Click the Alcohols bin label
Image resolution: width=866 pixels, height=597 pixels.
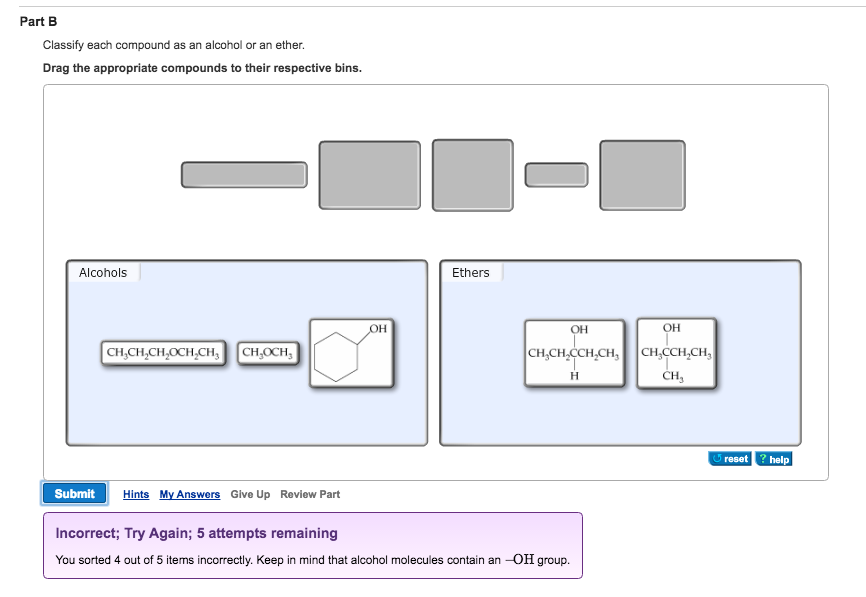[x=103, y=271]
